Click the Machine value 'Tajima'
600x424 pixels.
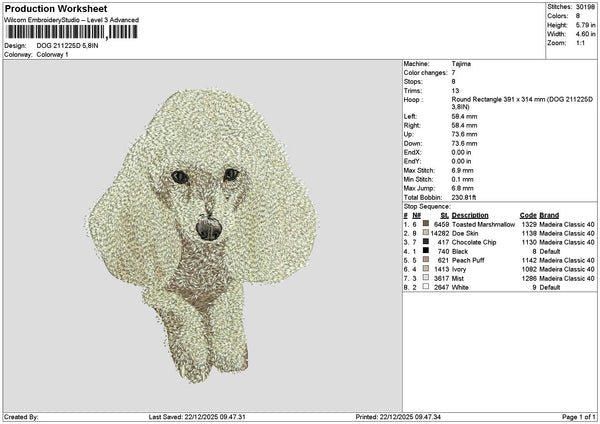461,64
